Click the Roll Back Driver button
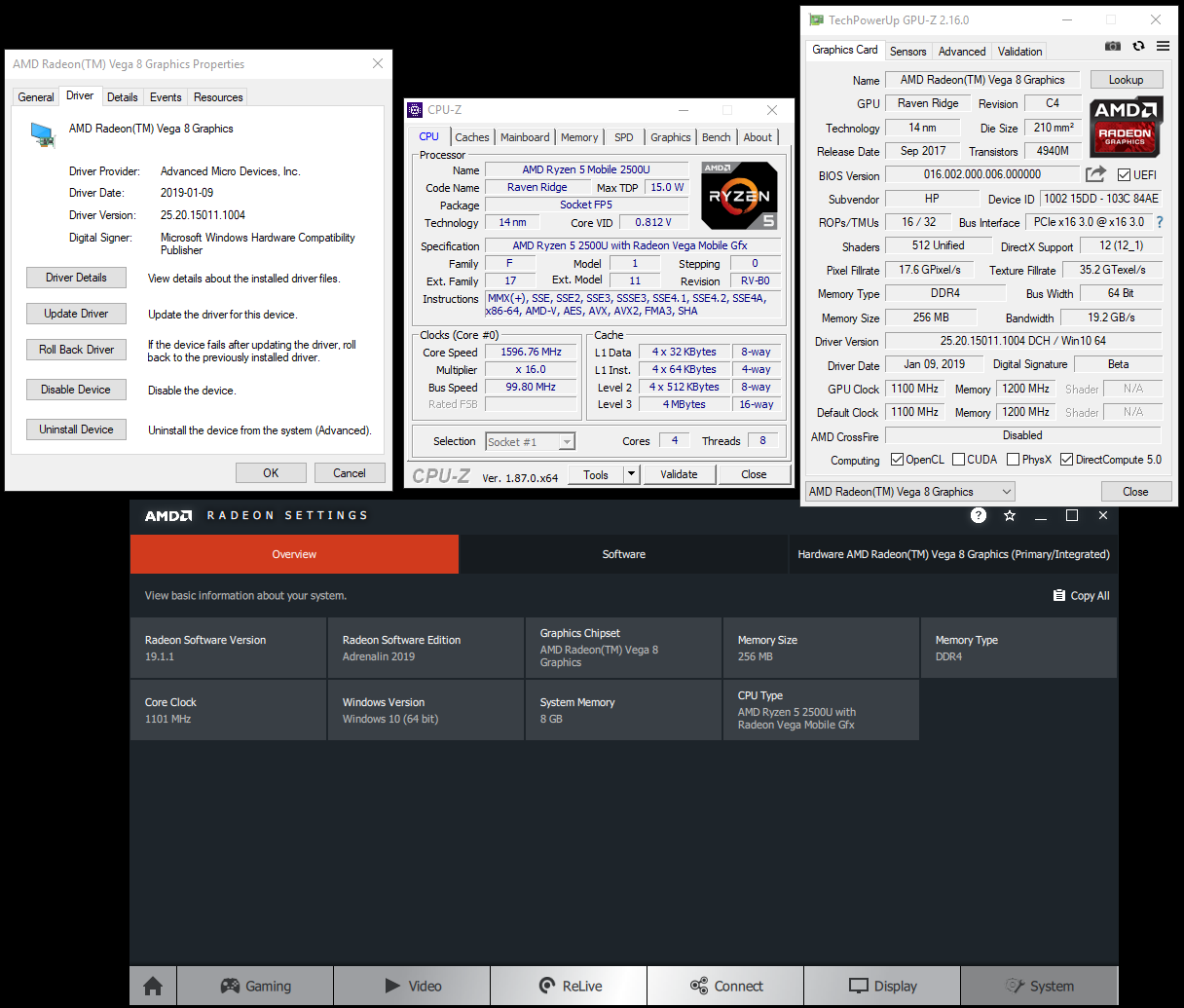 [x=76, y=350]
